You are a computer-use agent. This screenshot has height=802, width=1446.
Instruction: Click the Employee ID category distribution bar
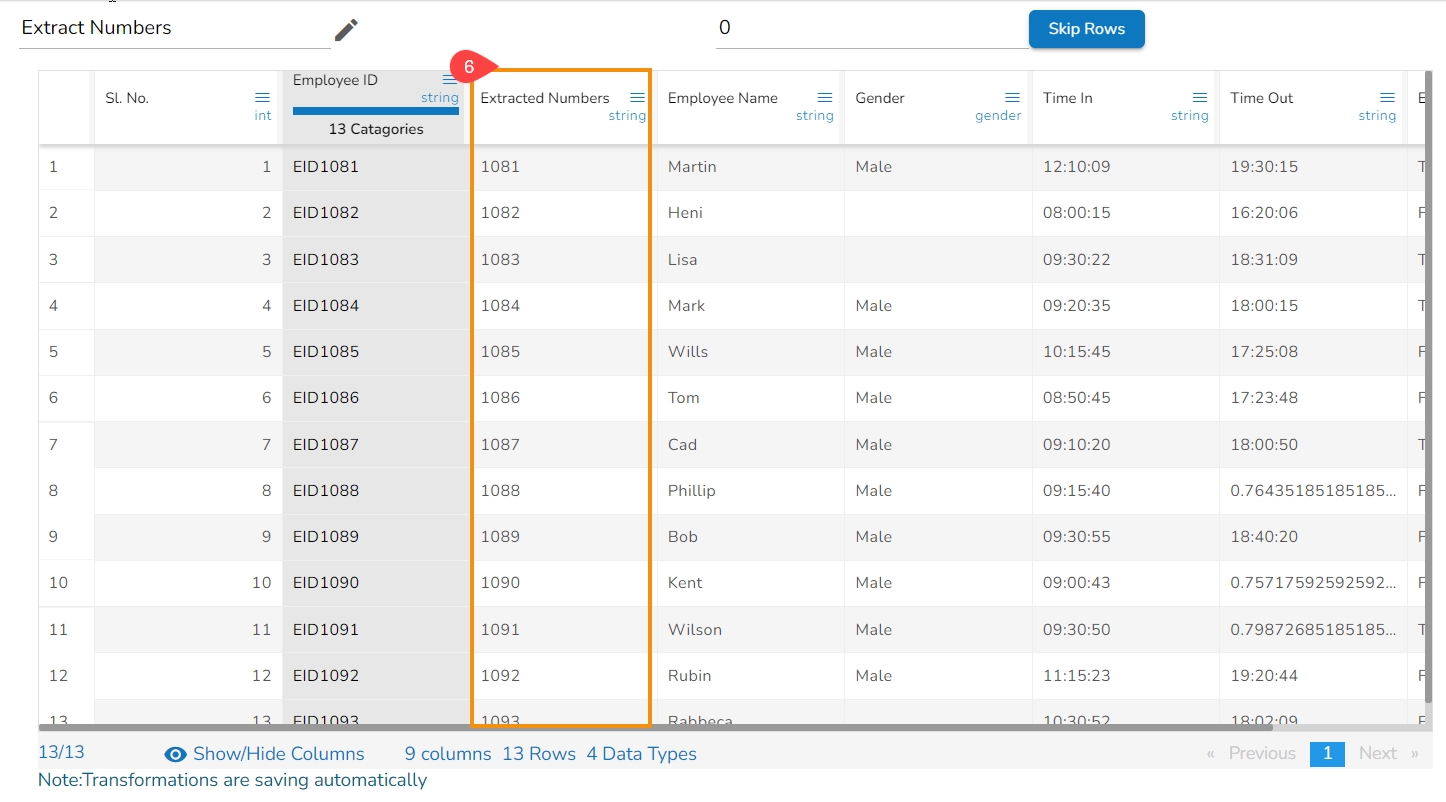375,111
